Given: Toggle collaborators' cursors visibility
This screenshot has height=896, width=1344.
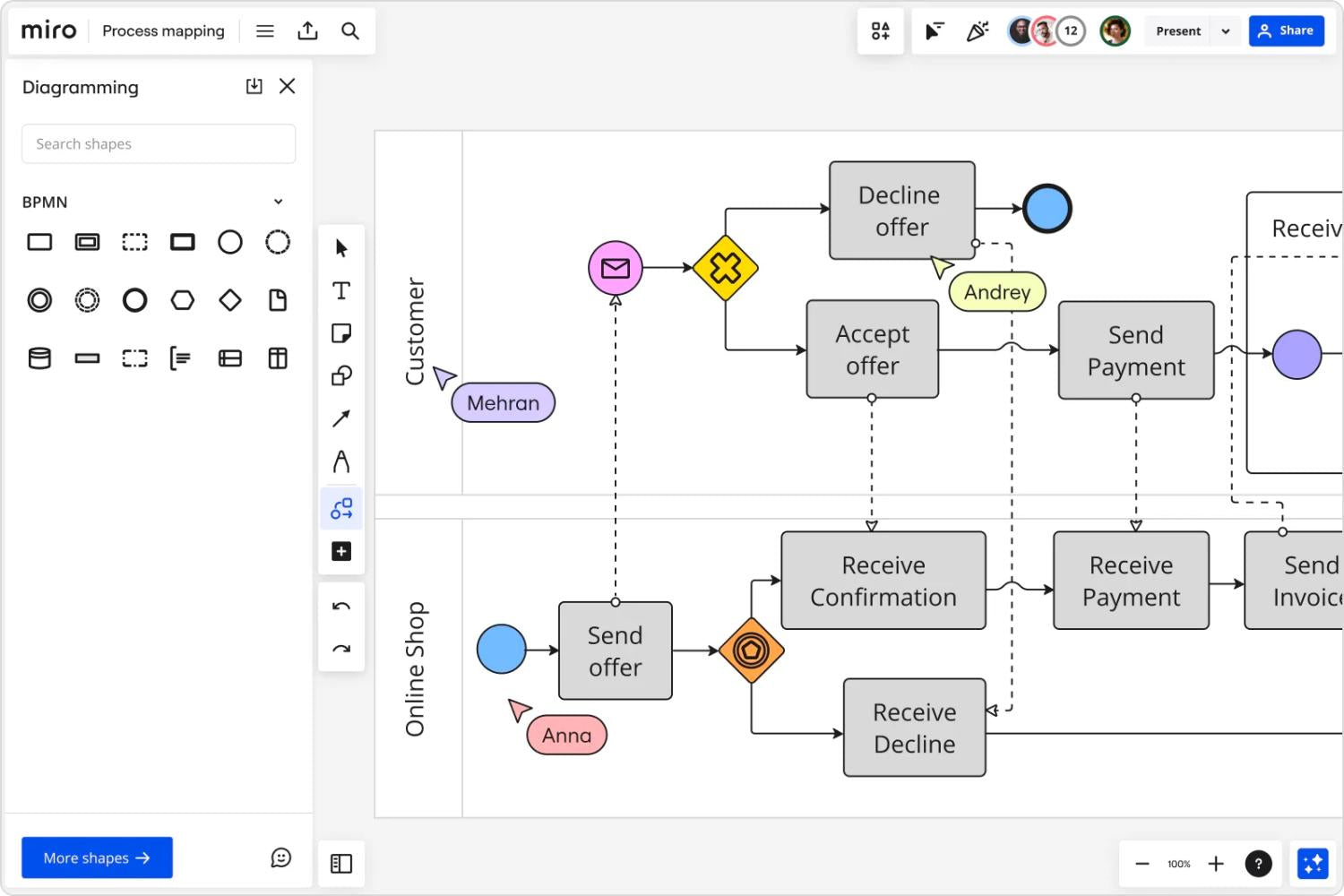Looking at the screenshot, I should 934,30.
